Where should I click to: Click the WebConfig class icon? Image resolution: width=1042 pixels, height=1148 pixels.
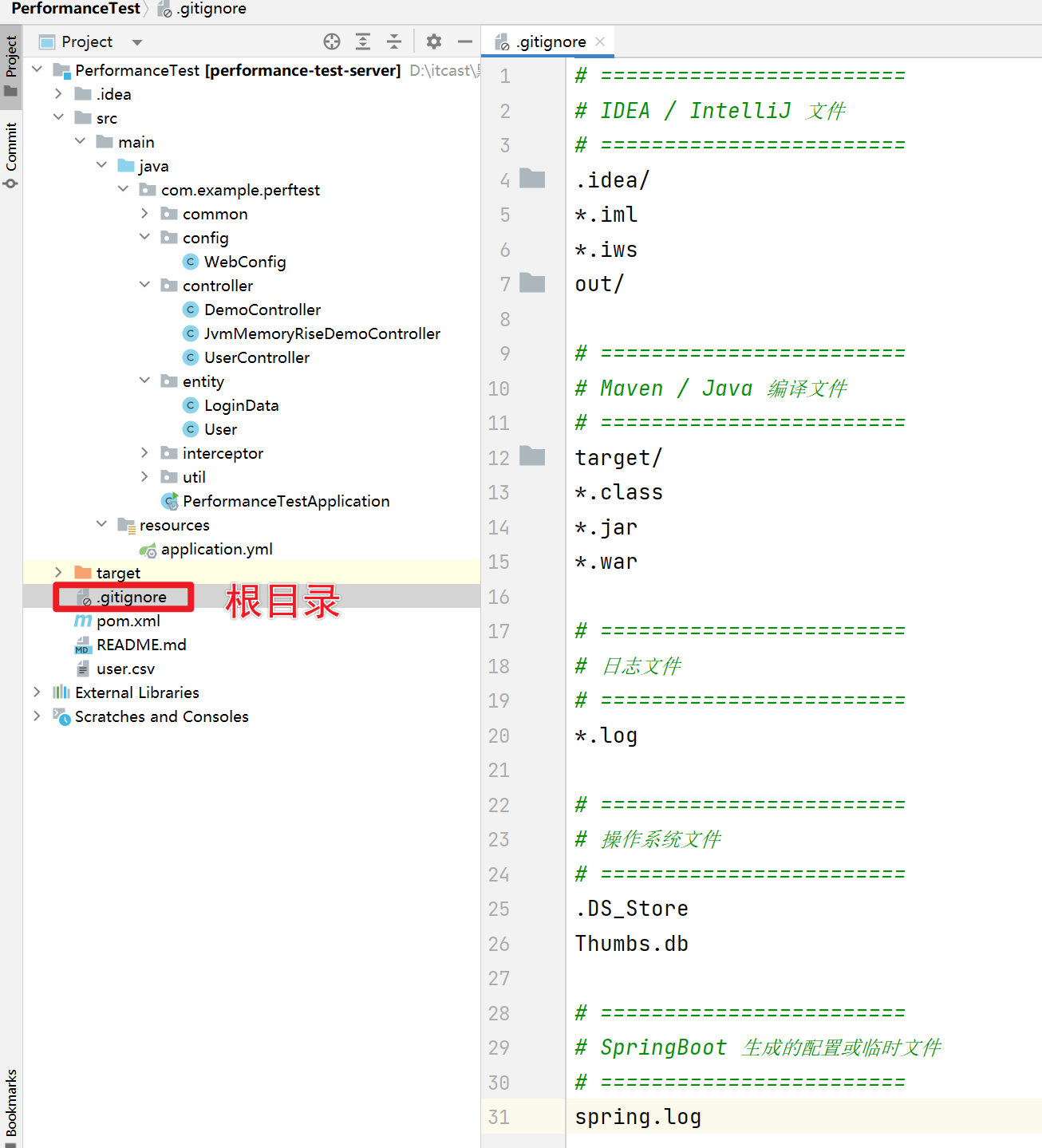point(191,262)
